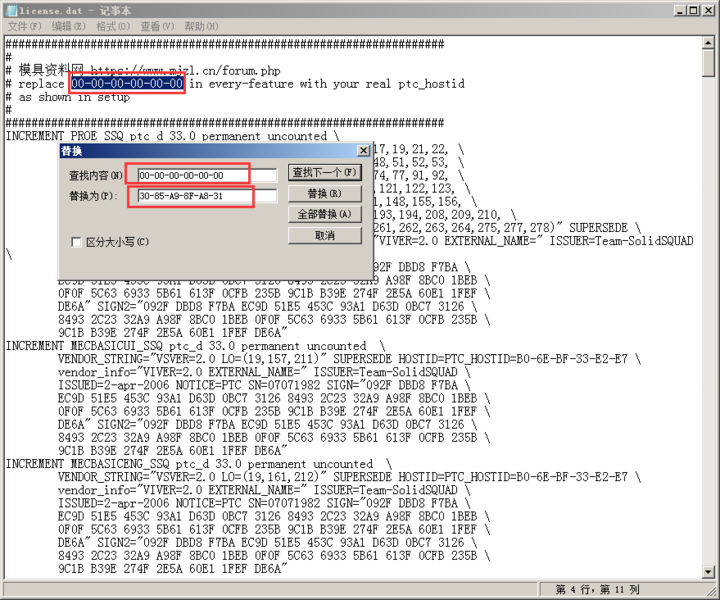Maximize the Notepad window
The height and width of the screenshot is (600, 720).
click(x=693, y=10)
